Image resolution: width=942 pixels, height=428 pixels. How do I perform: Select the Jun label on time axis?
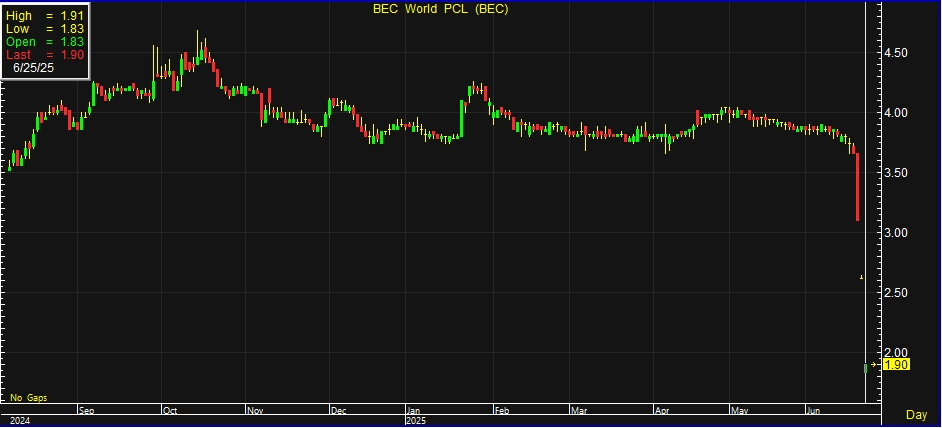coord(813,410)
